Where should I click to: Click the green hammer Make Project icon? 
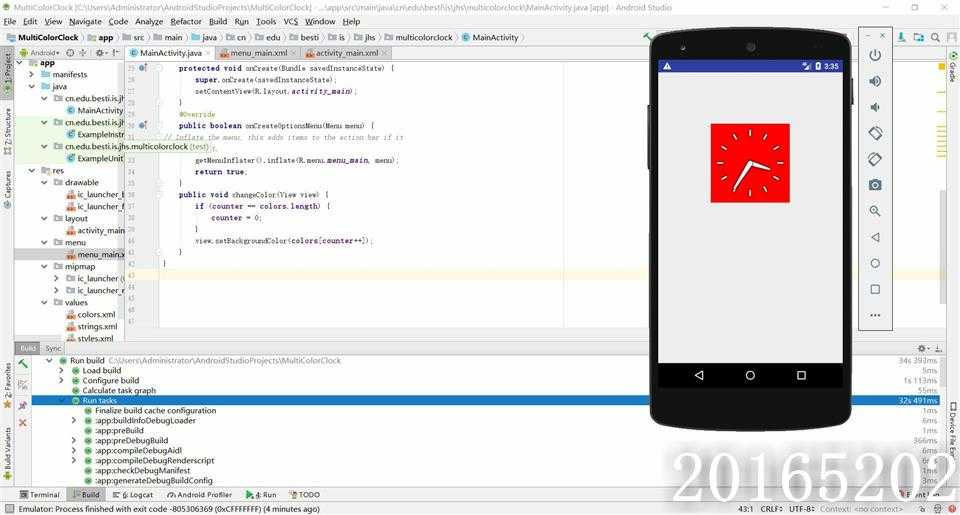(648, 37)
